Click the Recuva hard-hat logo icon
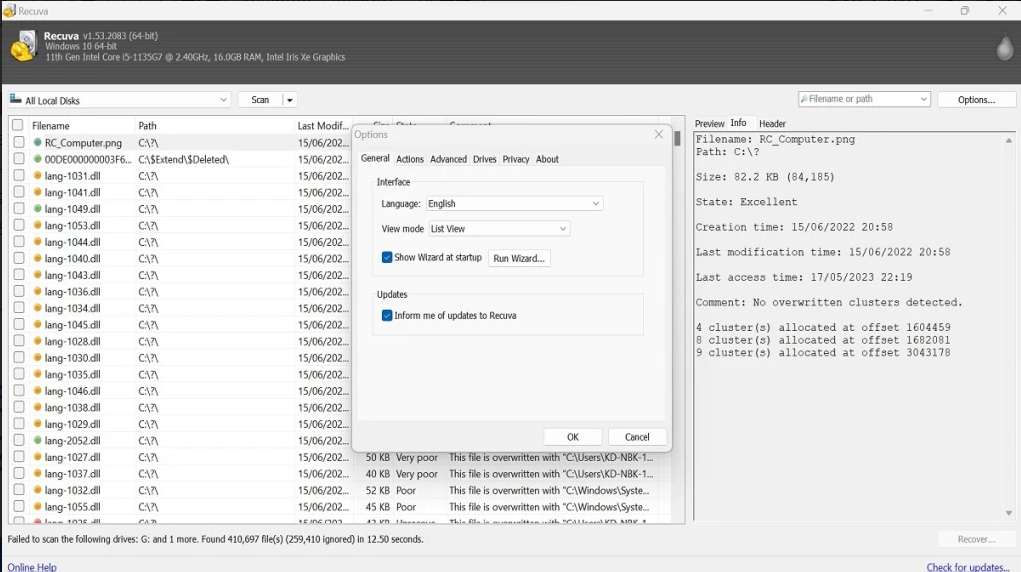This screenshot has height=572, width=1021. [x=23, y=46]
